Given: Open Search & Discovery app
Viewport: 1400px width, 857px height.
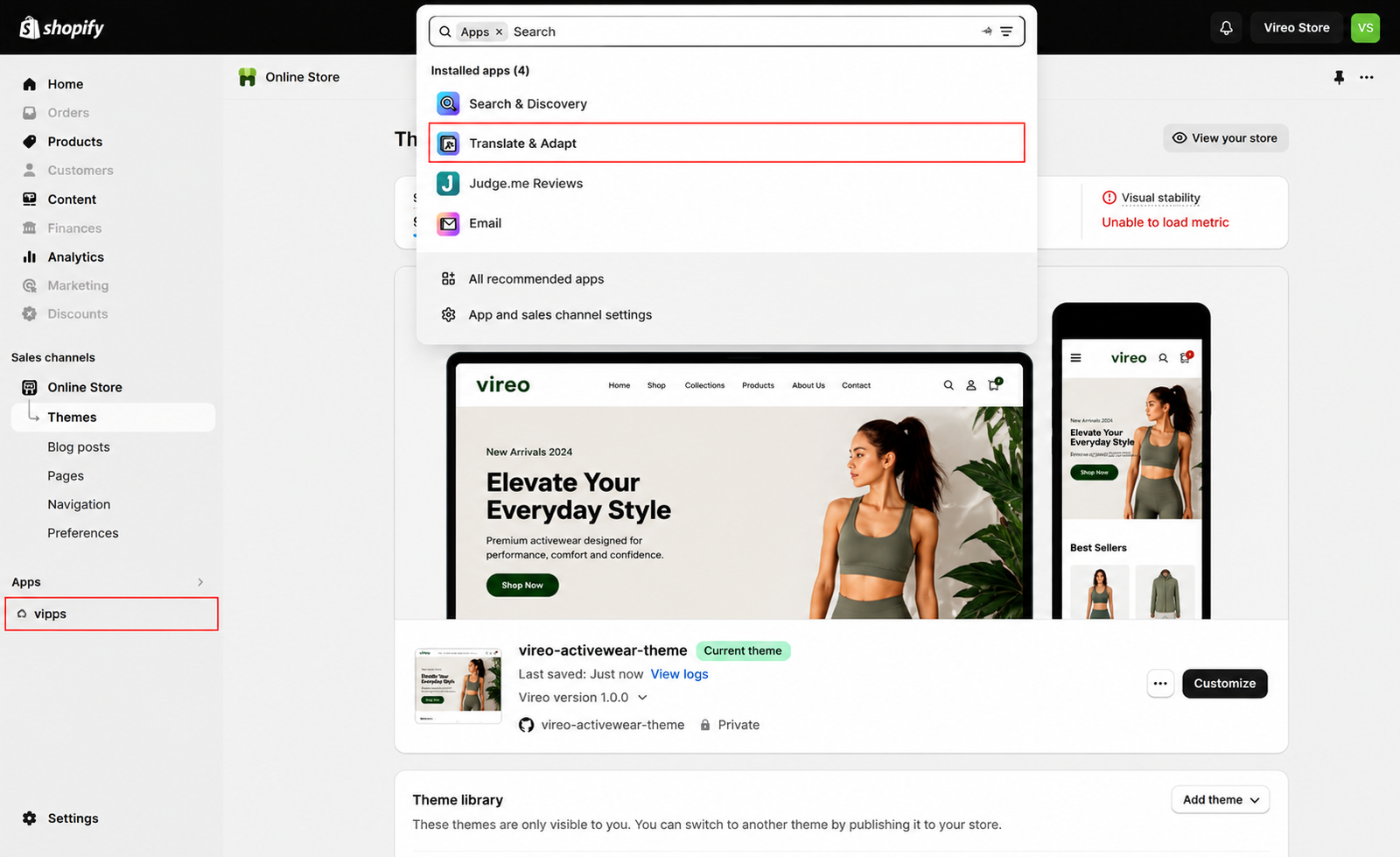Looking at the screenshot, I should pos(726,103).
